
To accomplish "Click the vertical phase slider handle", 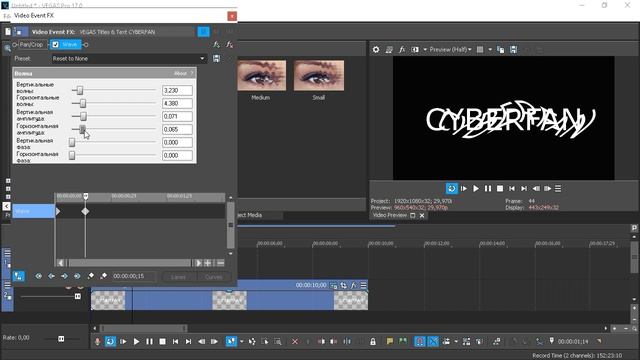I will pos(72,142).
